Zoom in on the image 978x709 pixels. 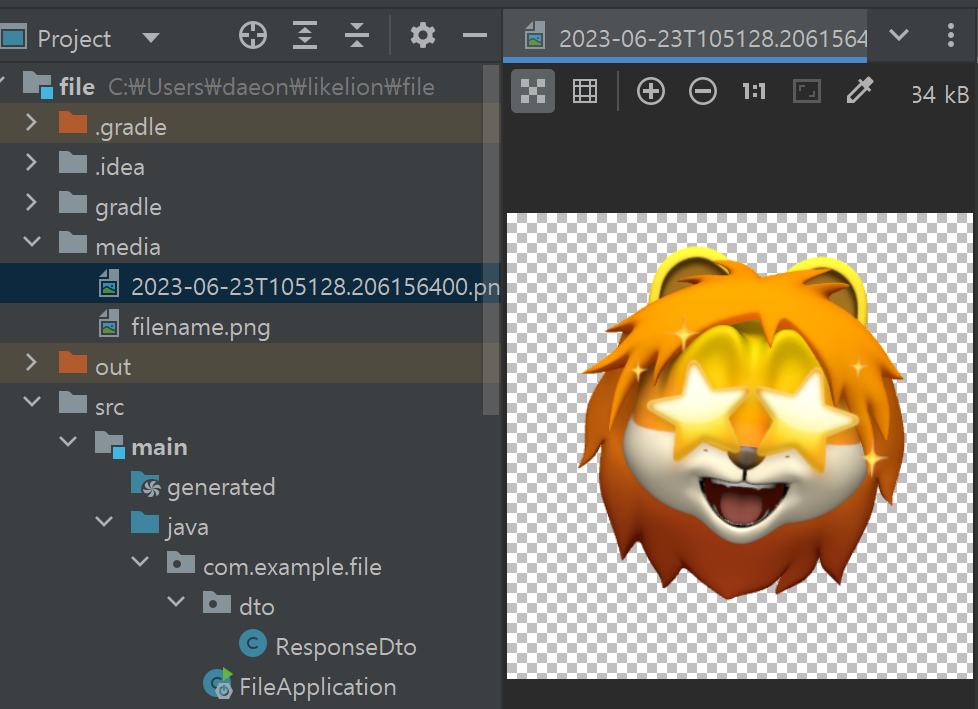point(651,92)
